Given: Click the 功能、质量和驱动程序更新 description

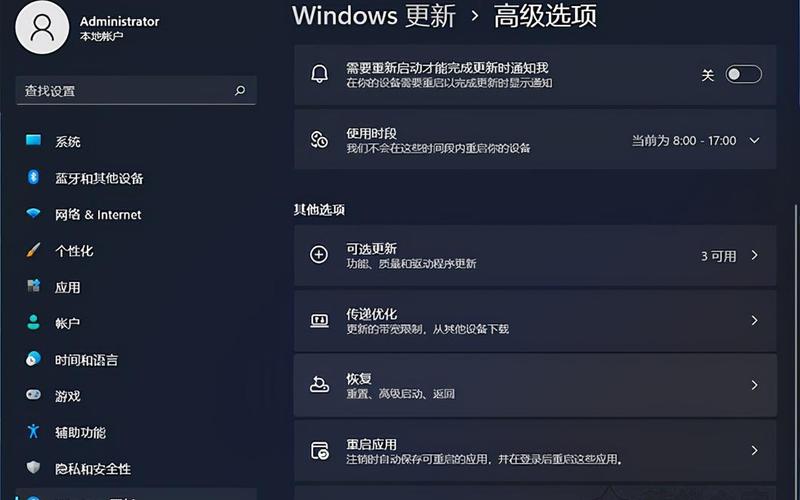Looking at the screenshot, I should (411, 264).
